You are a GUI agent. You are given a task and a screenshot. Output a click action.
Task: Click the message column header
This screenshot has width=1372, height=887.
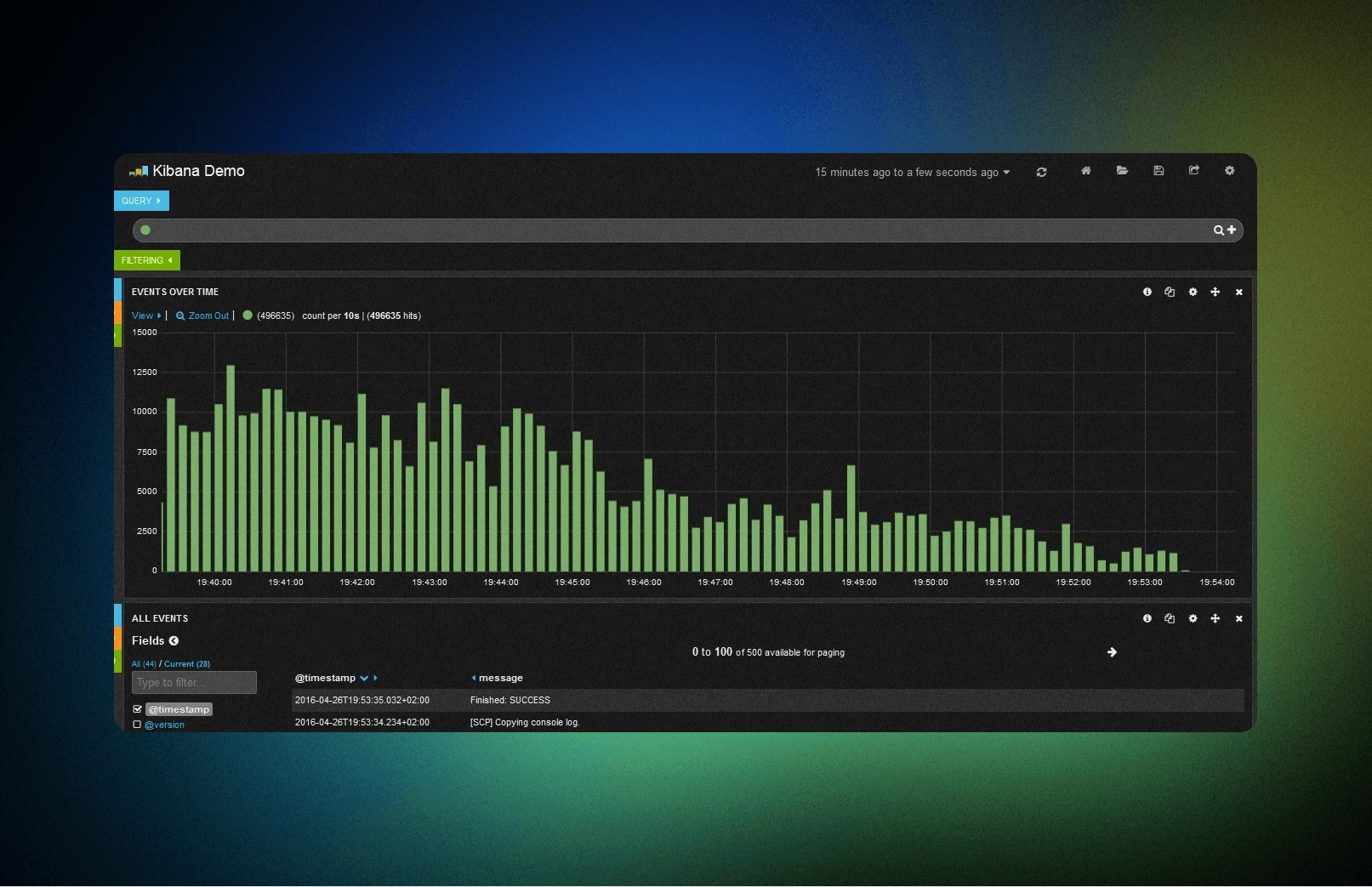[500, 678]
